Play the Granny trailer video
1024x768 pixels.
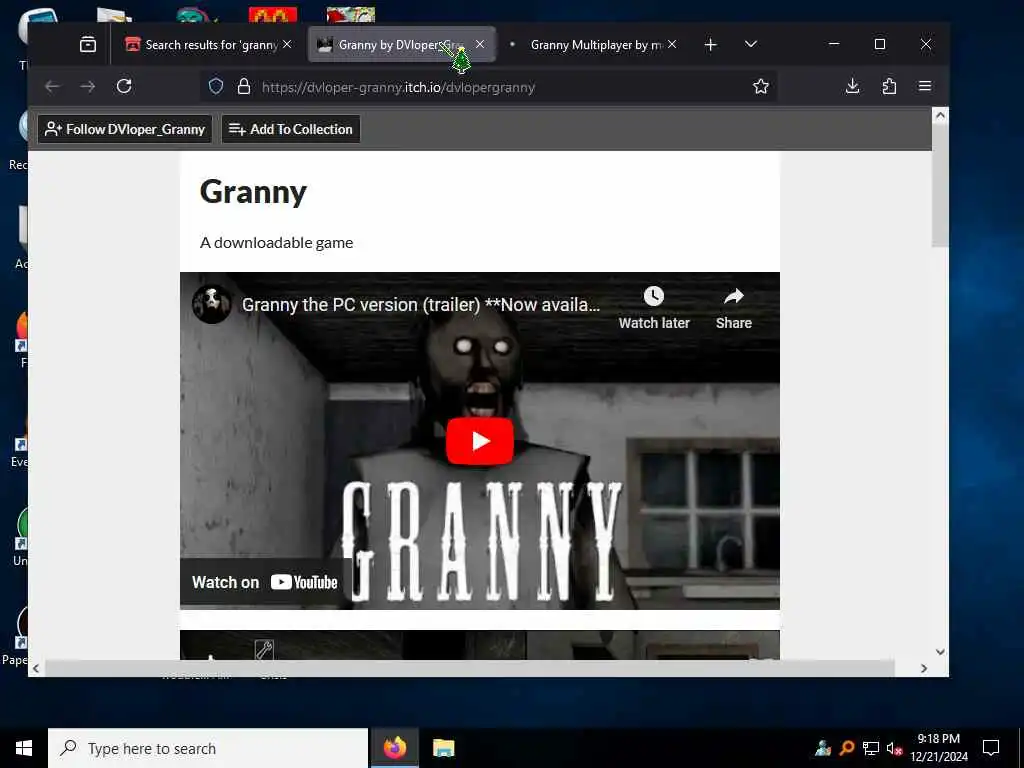tap(480, 441)
